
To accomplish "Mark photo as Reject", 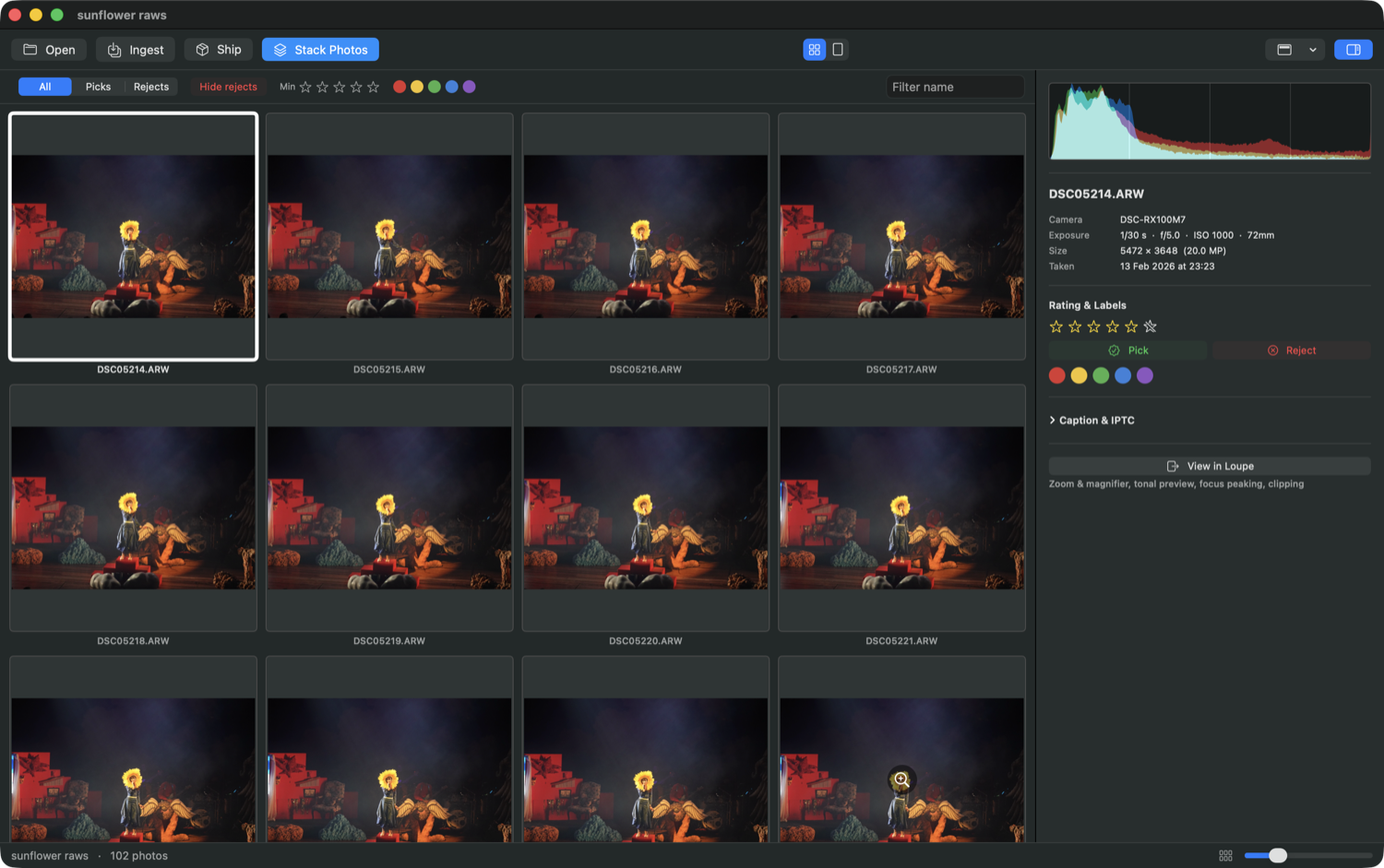I will click(x=1292, y=351).
